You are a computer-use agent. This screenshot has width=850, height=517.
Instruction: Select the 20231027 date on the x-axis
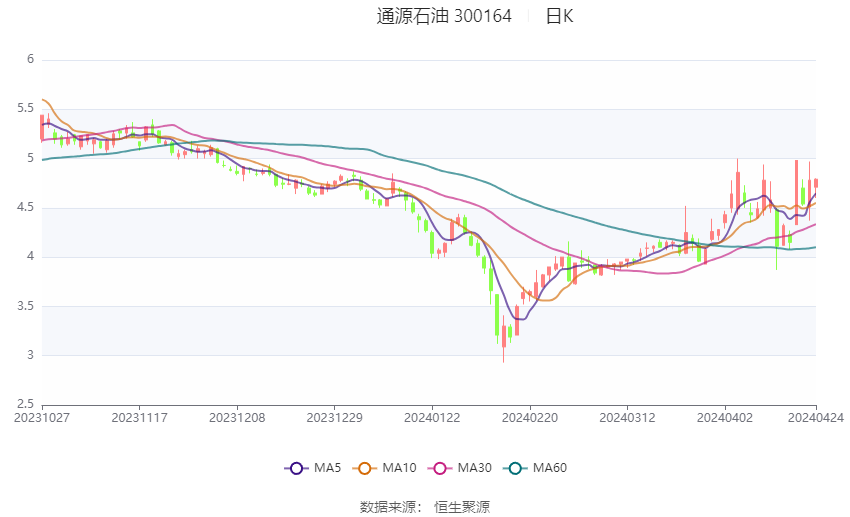(42, 417)
